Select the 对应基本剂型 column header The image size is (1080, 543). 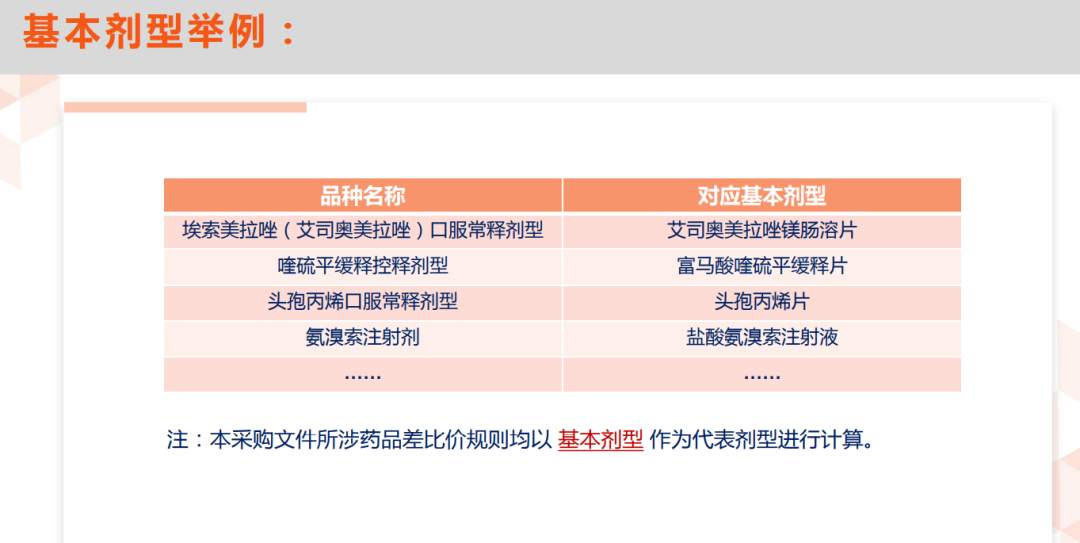point(761,195)
